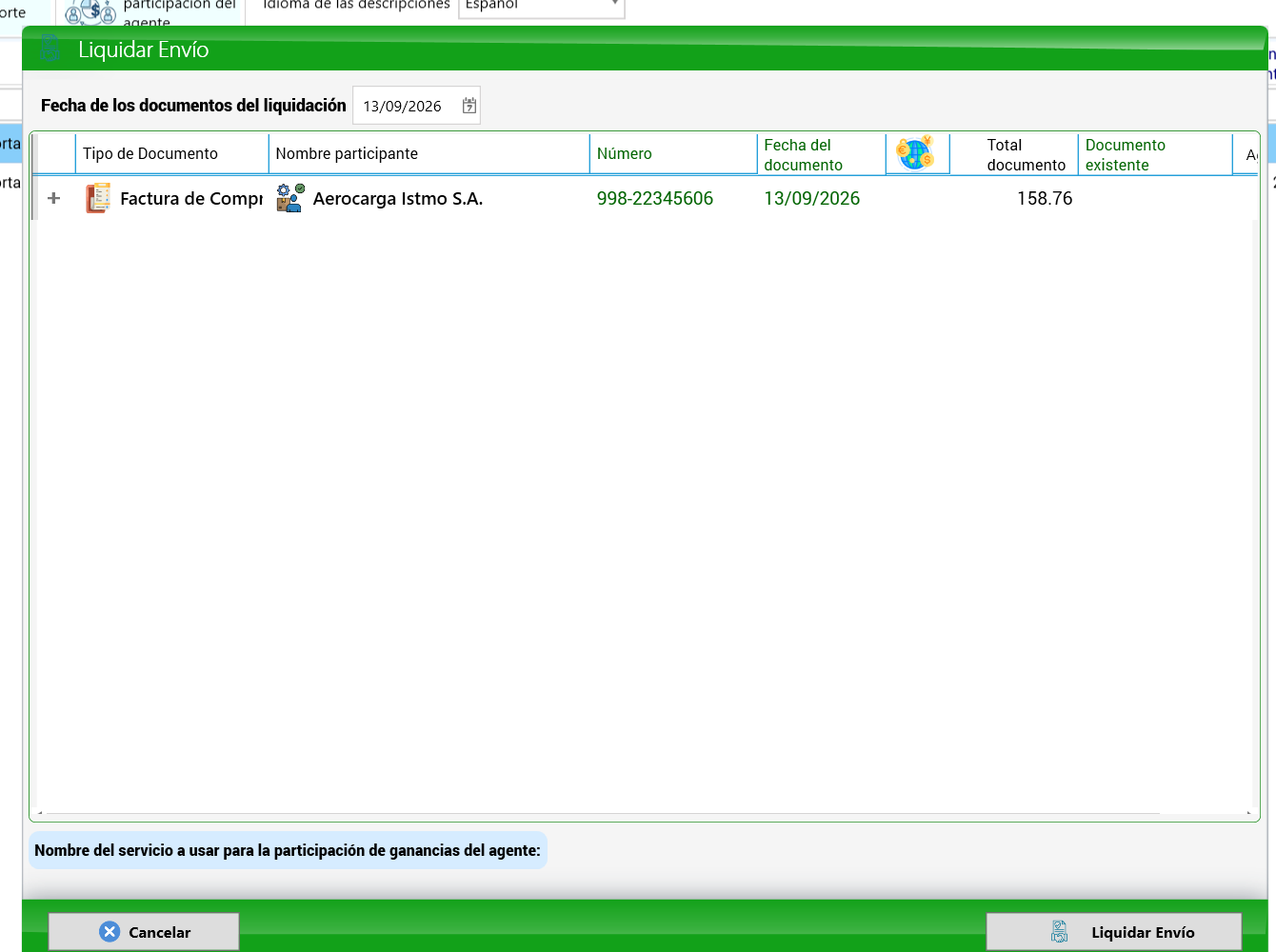Sort by Total documento column header

1013,154
